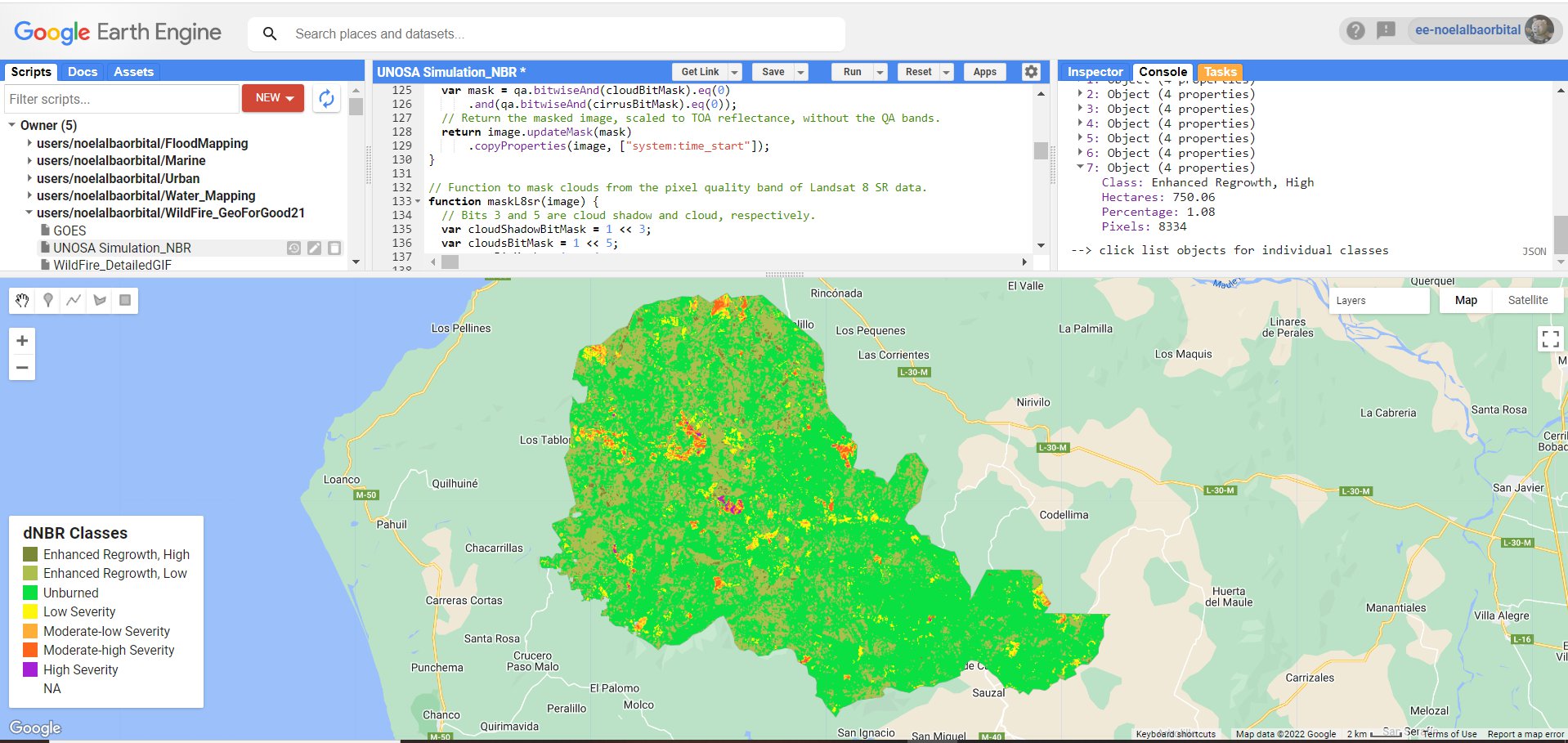Open revision history for UNOSA Simulation_NBR

coord(293,248)
